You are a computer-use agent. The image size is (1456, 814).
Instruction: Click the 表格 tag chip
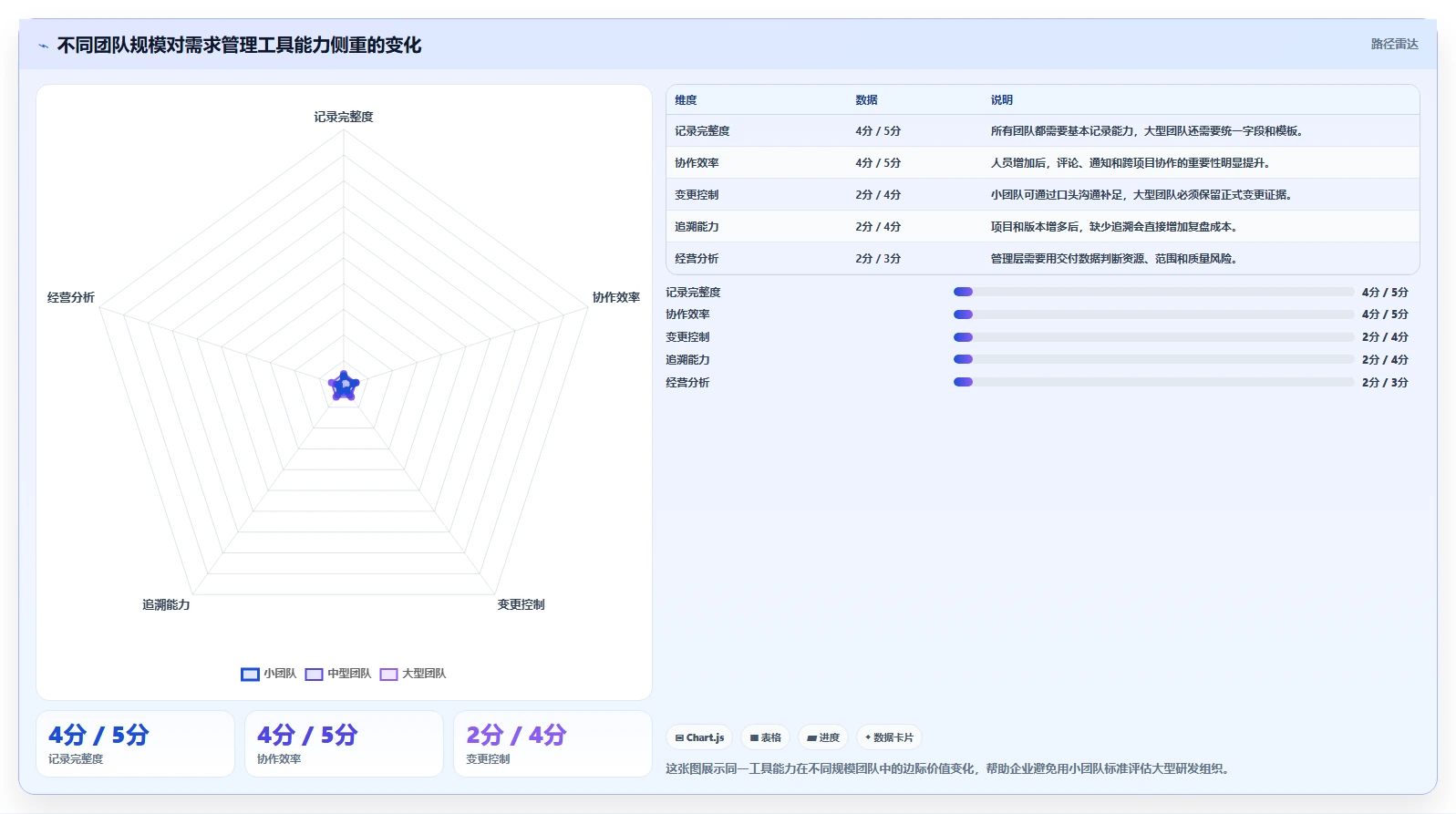pyautogui.click(x=766, y=737)
